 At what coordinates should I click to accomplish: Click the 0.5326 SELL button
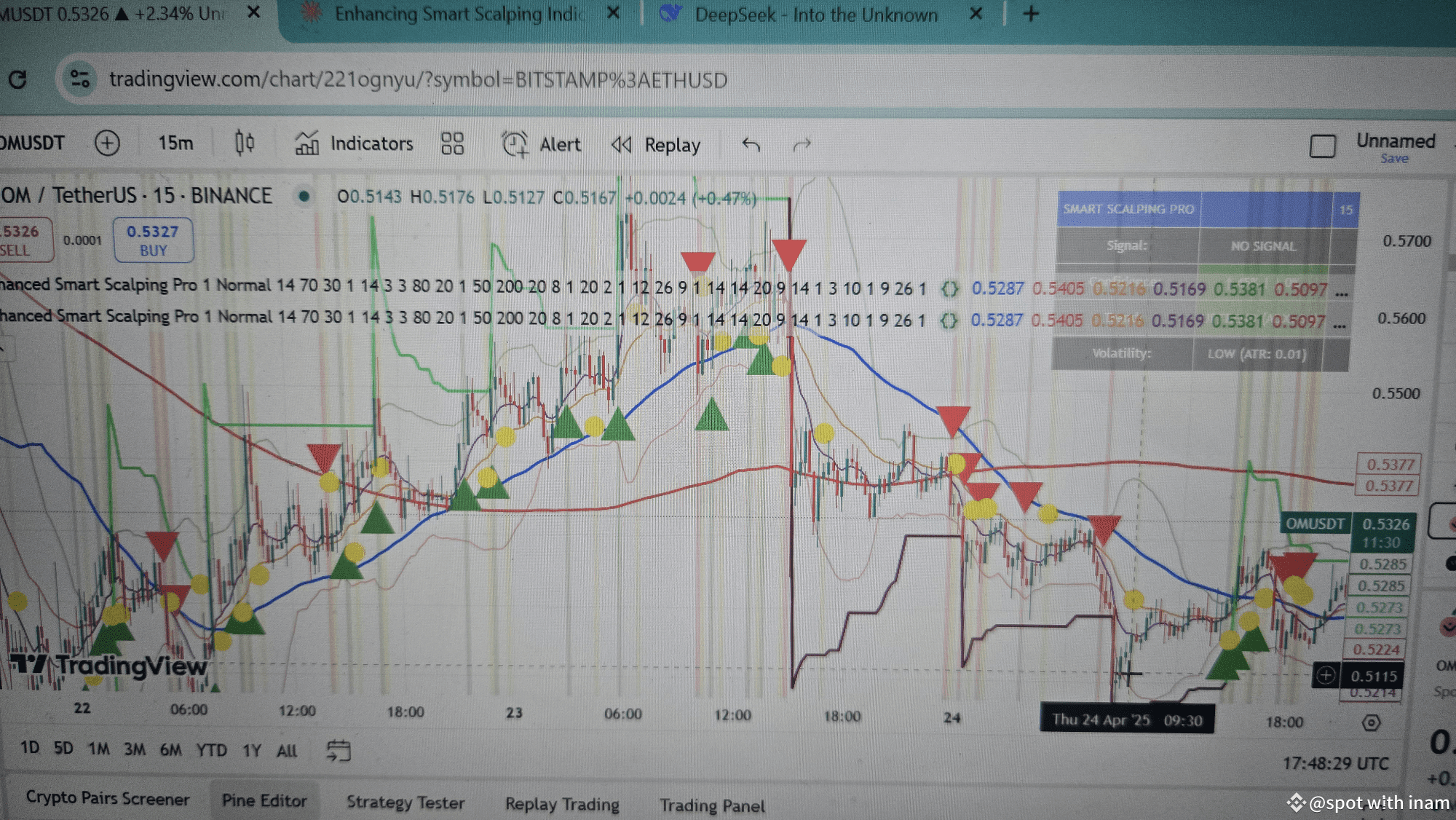25,240
